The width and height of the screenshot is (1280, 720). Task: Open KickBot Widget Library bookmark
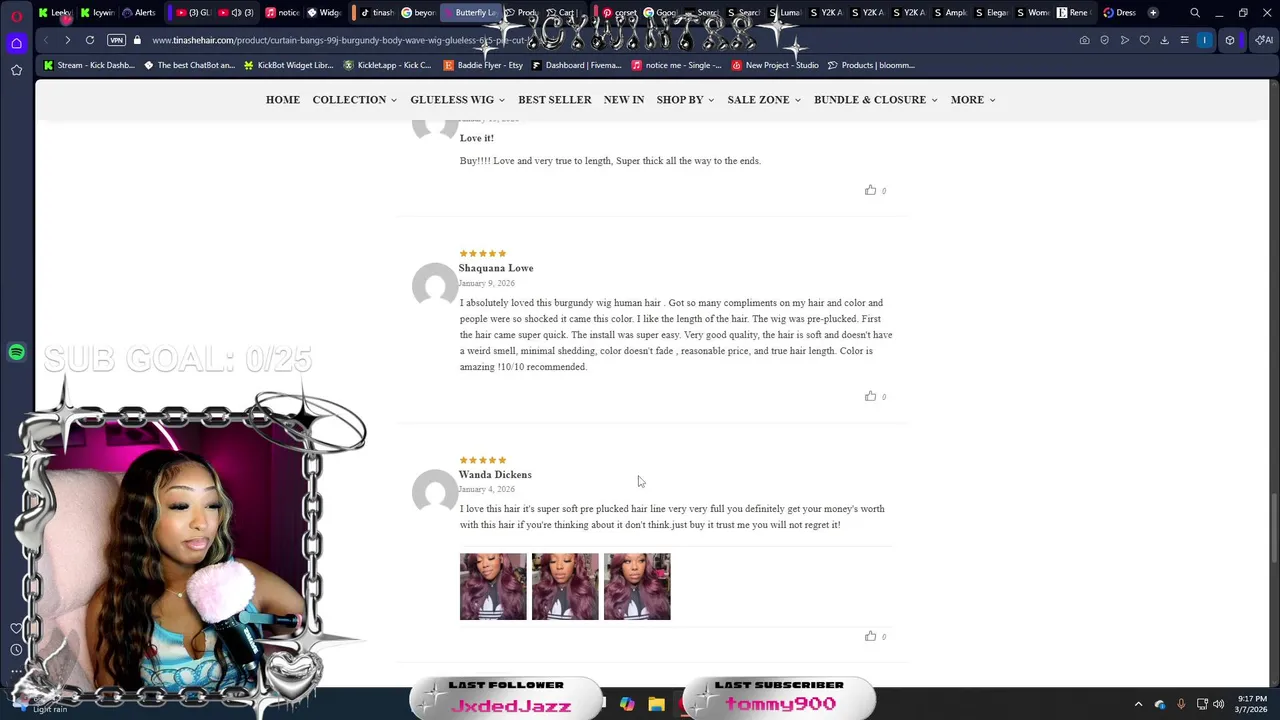point(288,65)
